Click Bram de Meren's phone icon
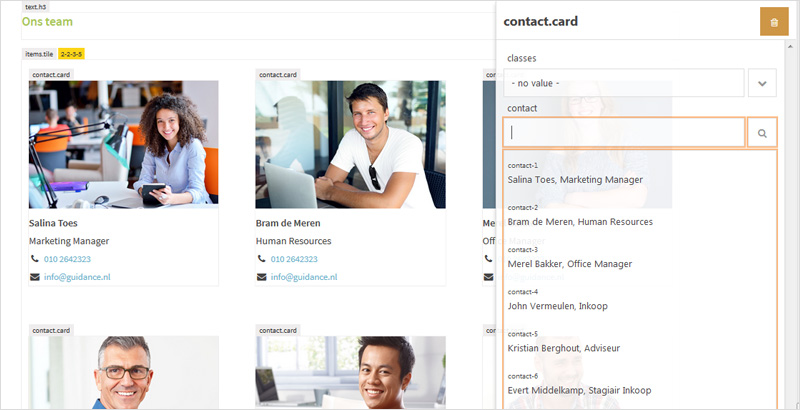 coord(261,259)
